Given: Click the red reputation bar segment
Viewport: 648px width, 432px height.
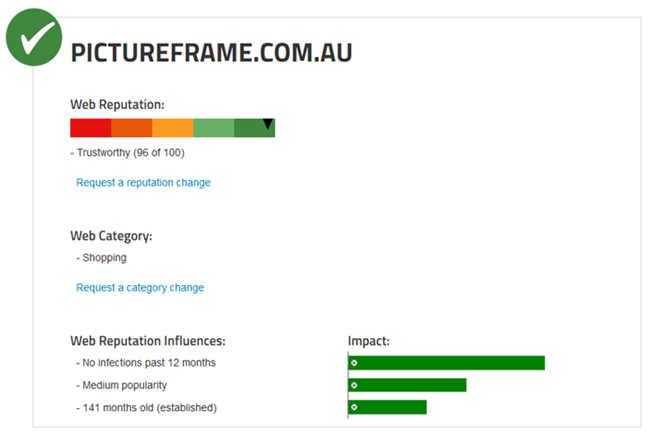Looking at the screenshot, I should coord(91,128).
